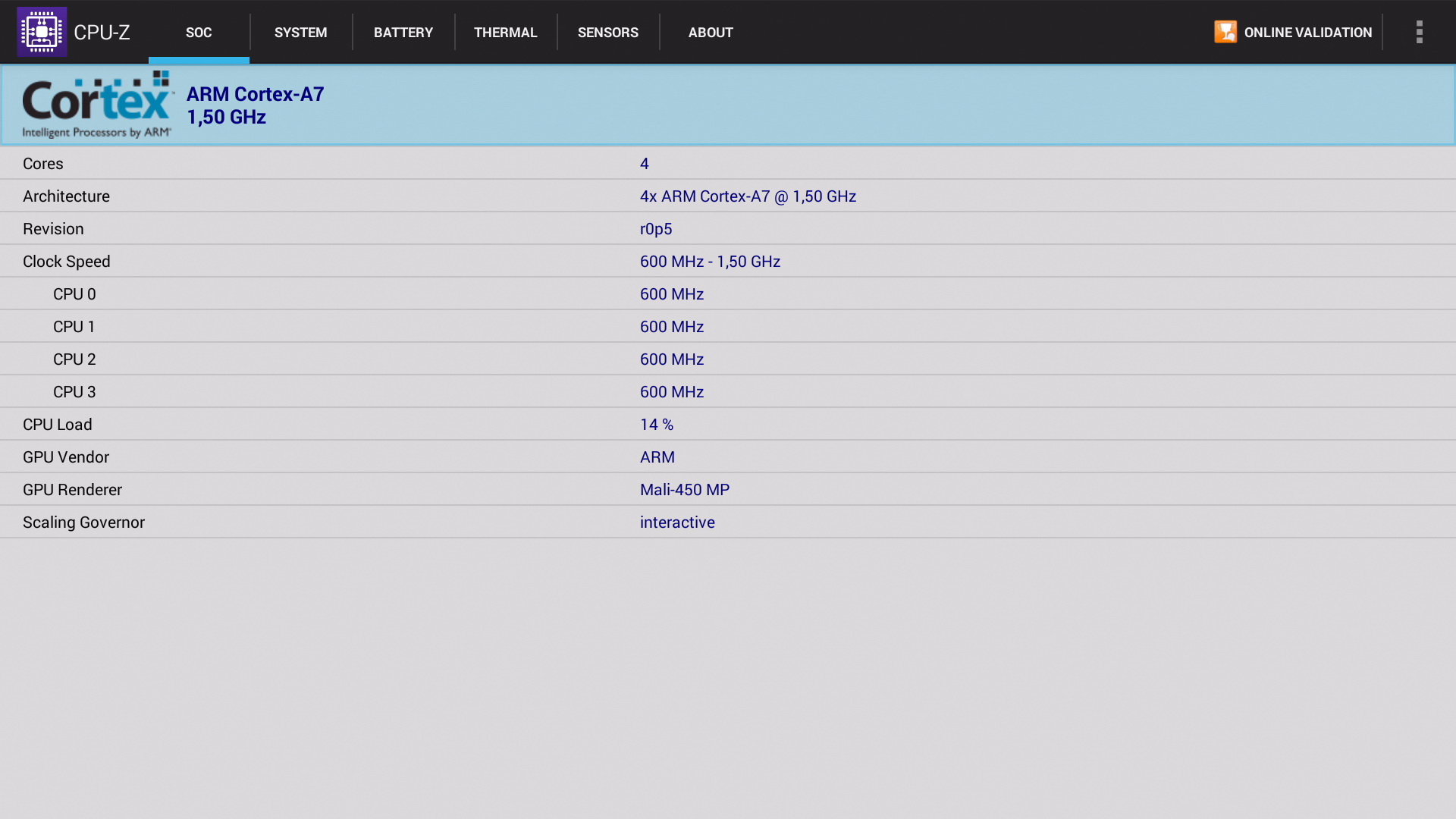The height and width of the screenshot is (819, 1456).
Task: Go to the BATTERY tab
Action: 403,32
